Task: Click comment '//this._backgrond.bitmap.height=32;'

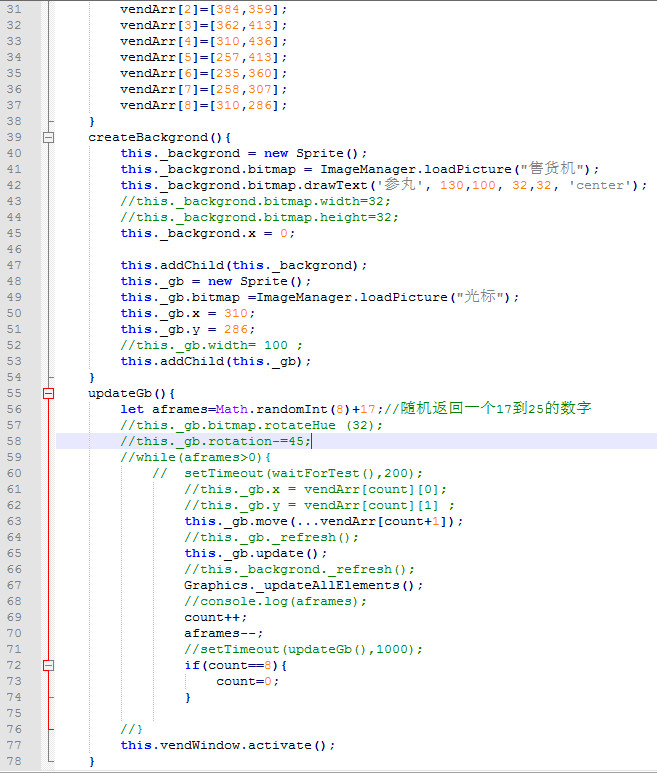Action: [x=259, y=217]
